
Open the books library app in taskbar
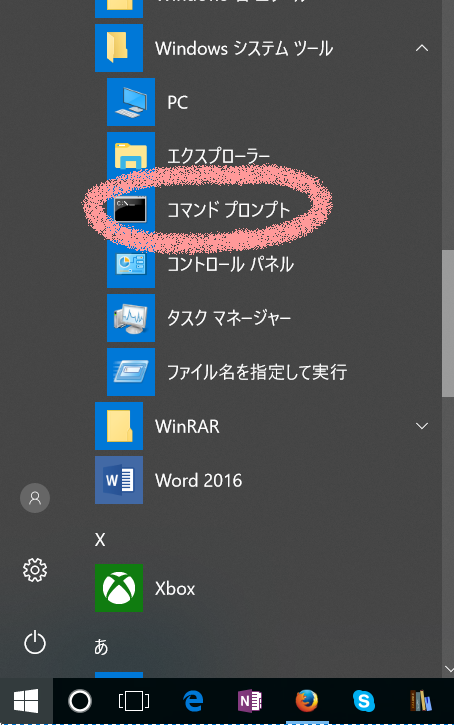(x=420, y=701)
